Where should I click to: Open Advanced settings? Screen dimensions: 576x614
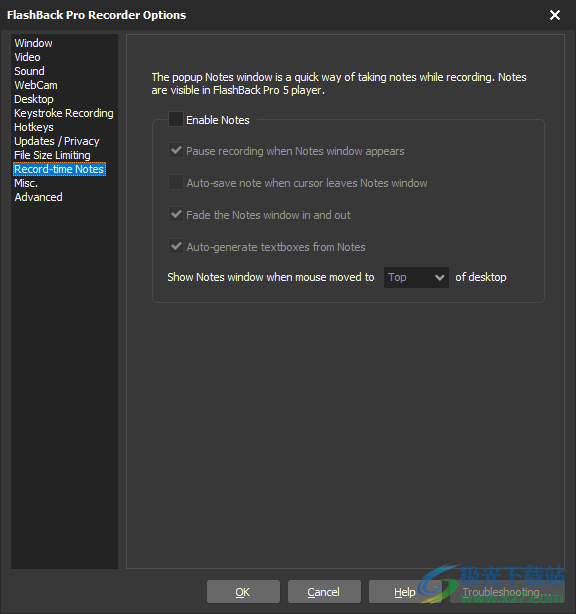(x=38, y=197)
